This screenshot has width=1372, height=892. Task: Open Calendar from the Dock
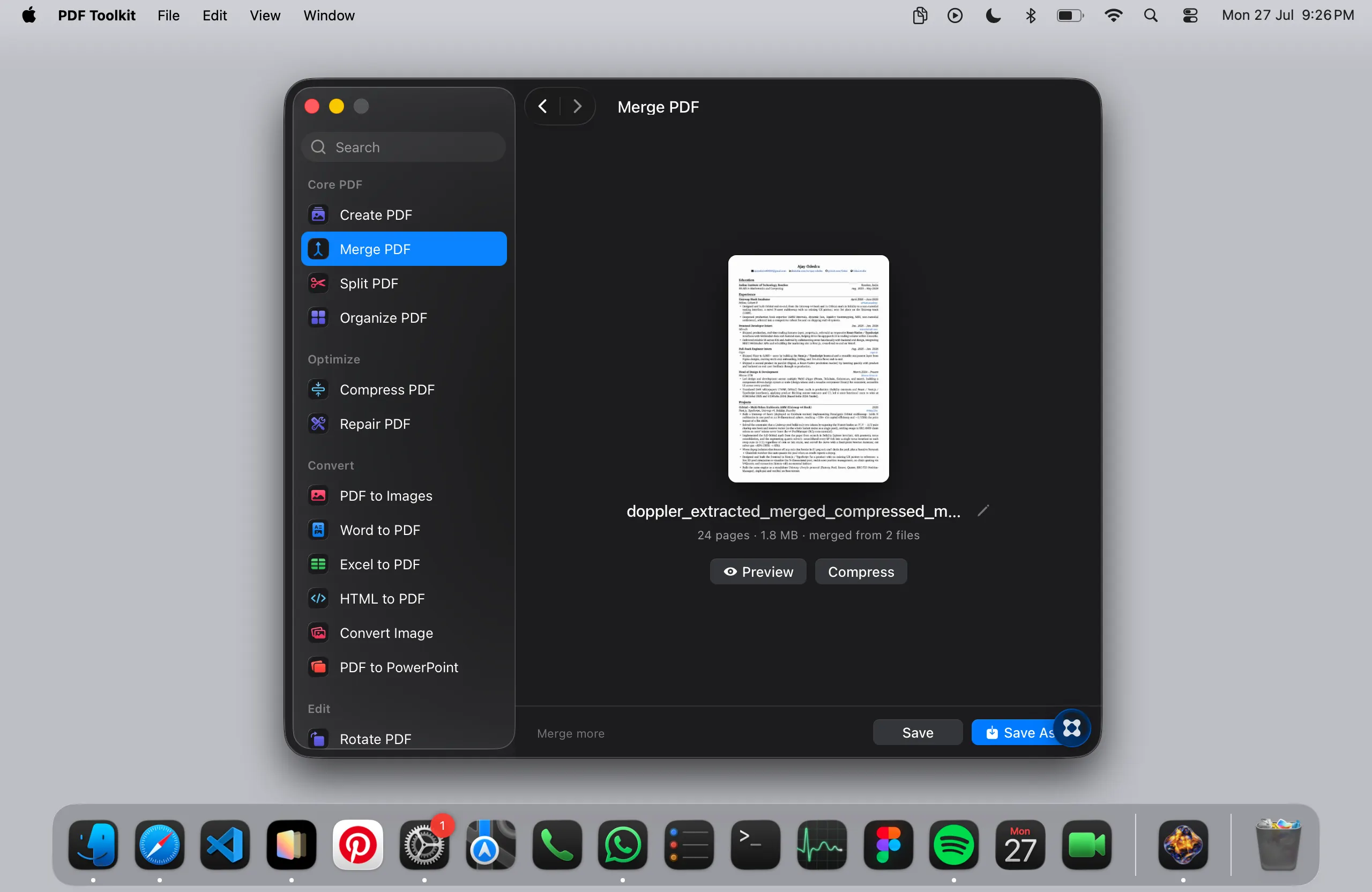point(1020,845)
